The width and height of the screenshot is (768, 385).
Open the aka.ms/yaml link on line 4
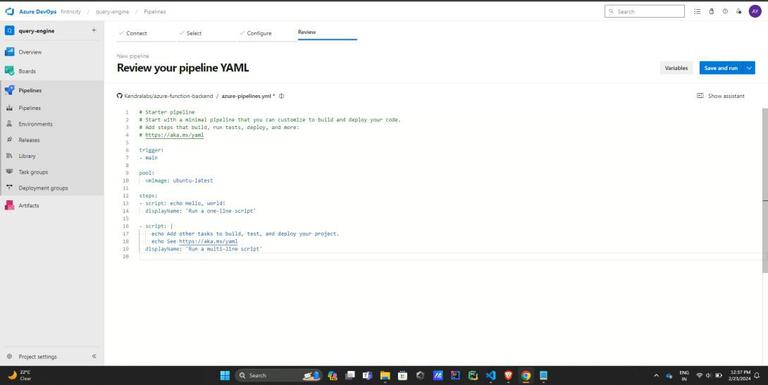(x=174, y=135)
